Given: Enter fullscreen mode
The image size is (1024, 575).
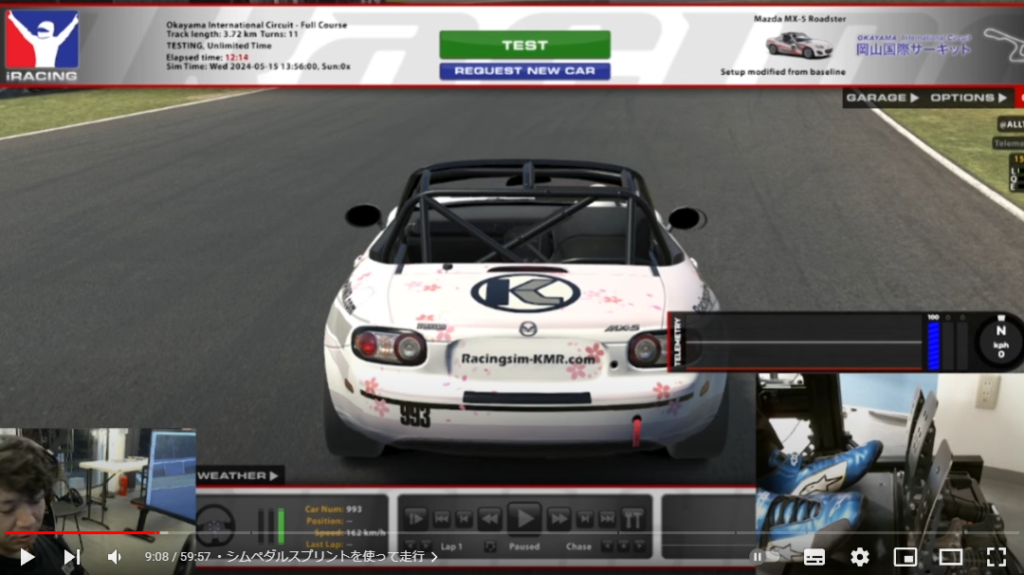Looking at the screenshot, I should pos(996,557).
